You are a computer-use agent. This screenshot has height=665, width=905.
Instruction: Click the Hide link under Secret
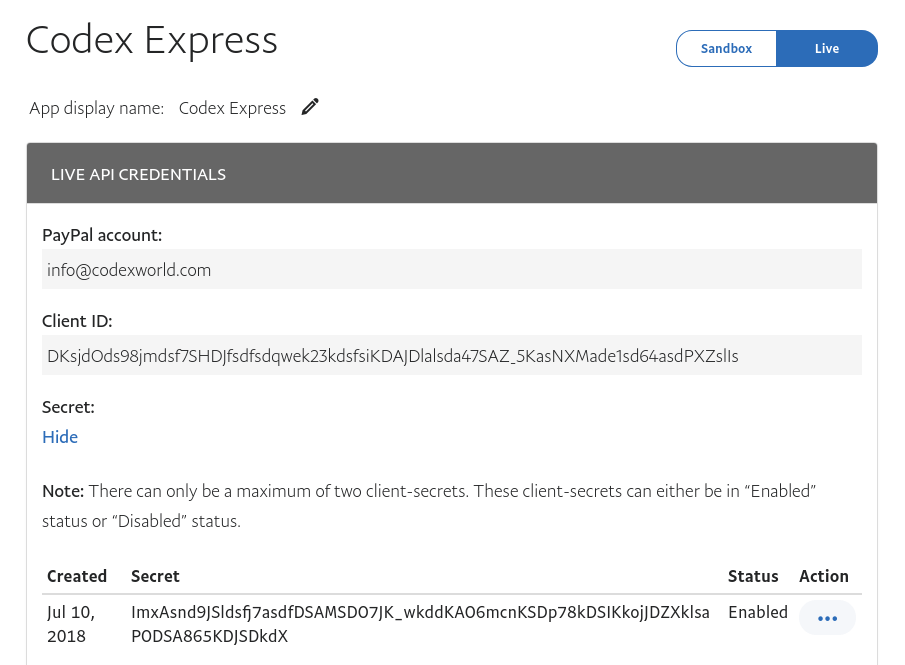[60, 437]
